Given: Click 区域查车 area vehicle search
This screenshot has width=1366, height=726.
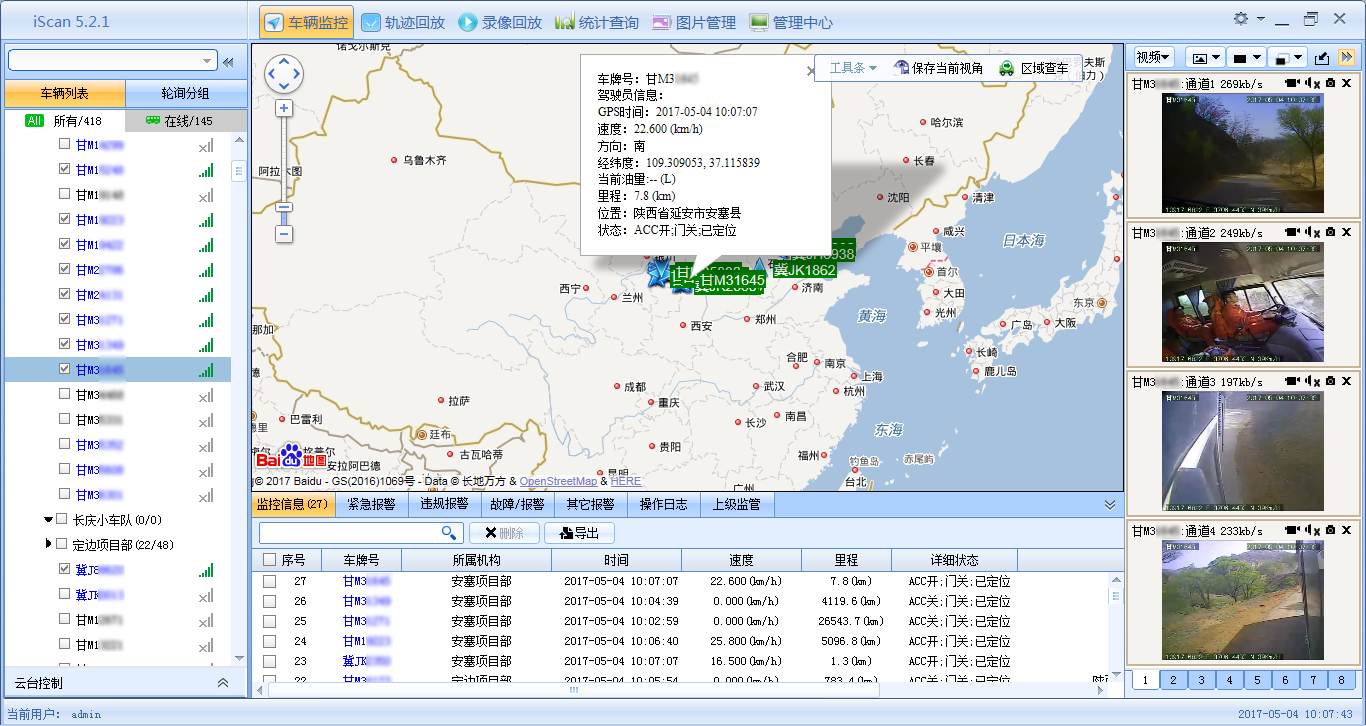Looking at the screenshot, I should (1034, 68).
